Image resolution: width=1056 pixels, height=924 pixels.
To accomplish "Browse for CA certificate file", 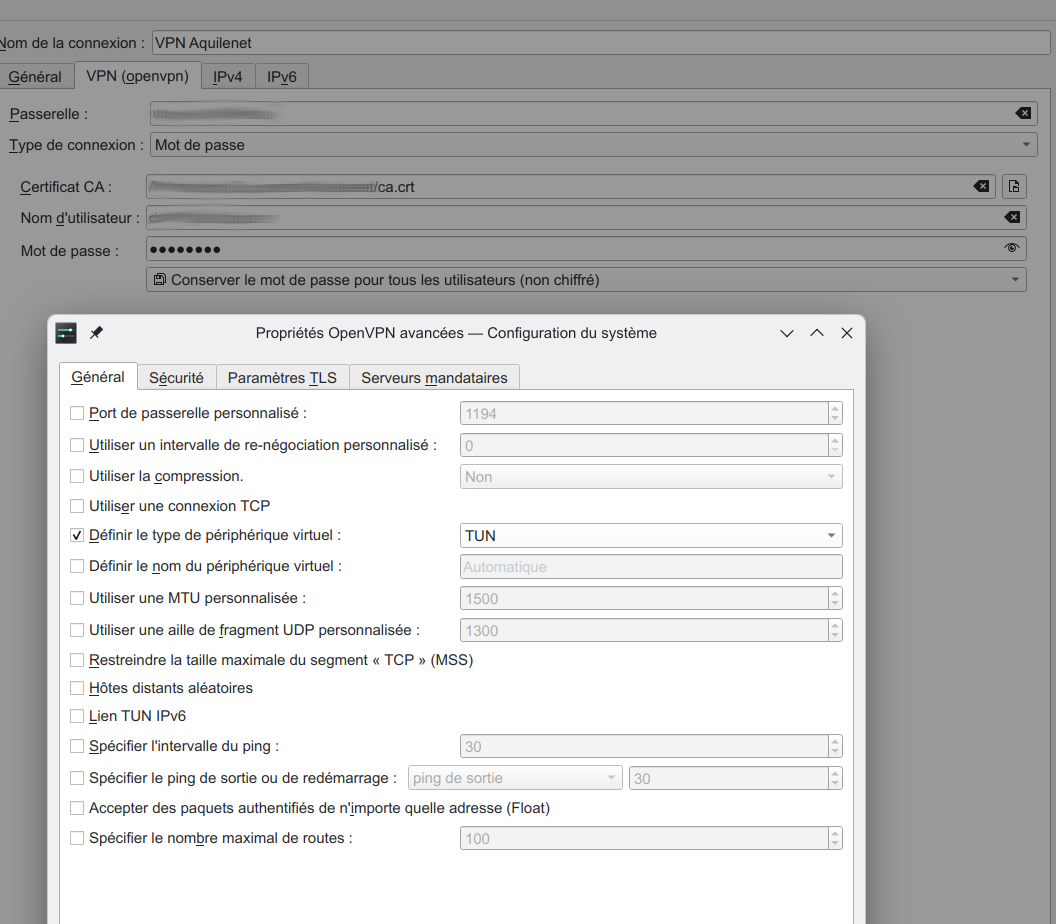I will (x=1014, y=186).
